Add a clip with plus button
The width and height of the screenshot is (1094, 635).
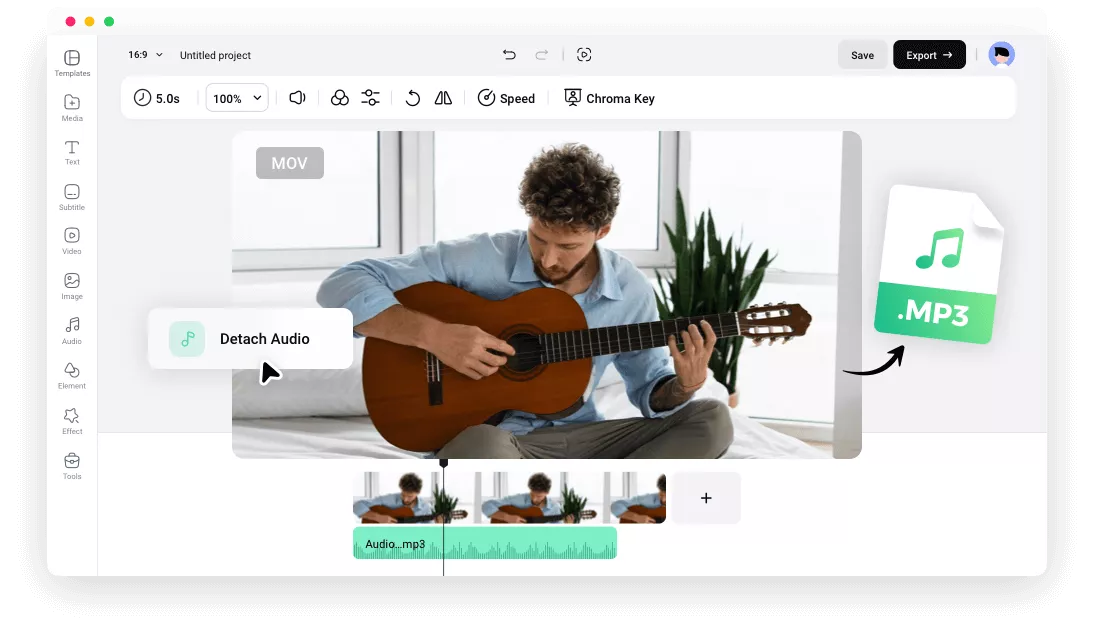(x=706, y=498)
